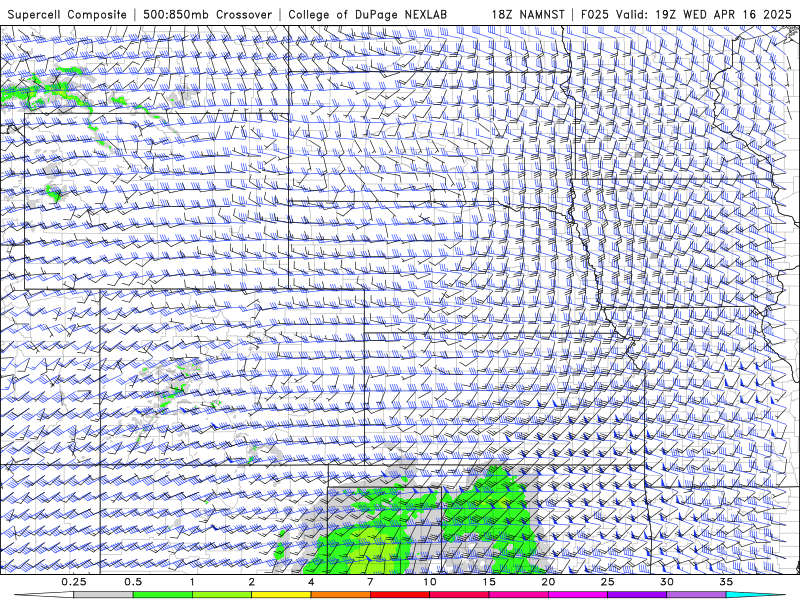
Task: Click the cyan arrow end of color bar
Action: (x=756, y=595)
